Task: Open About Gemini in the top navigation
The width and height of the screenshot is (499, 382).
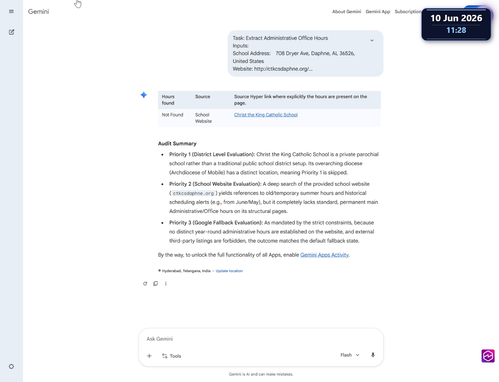Action: [346, 12]
